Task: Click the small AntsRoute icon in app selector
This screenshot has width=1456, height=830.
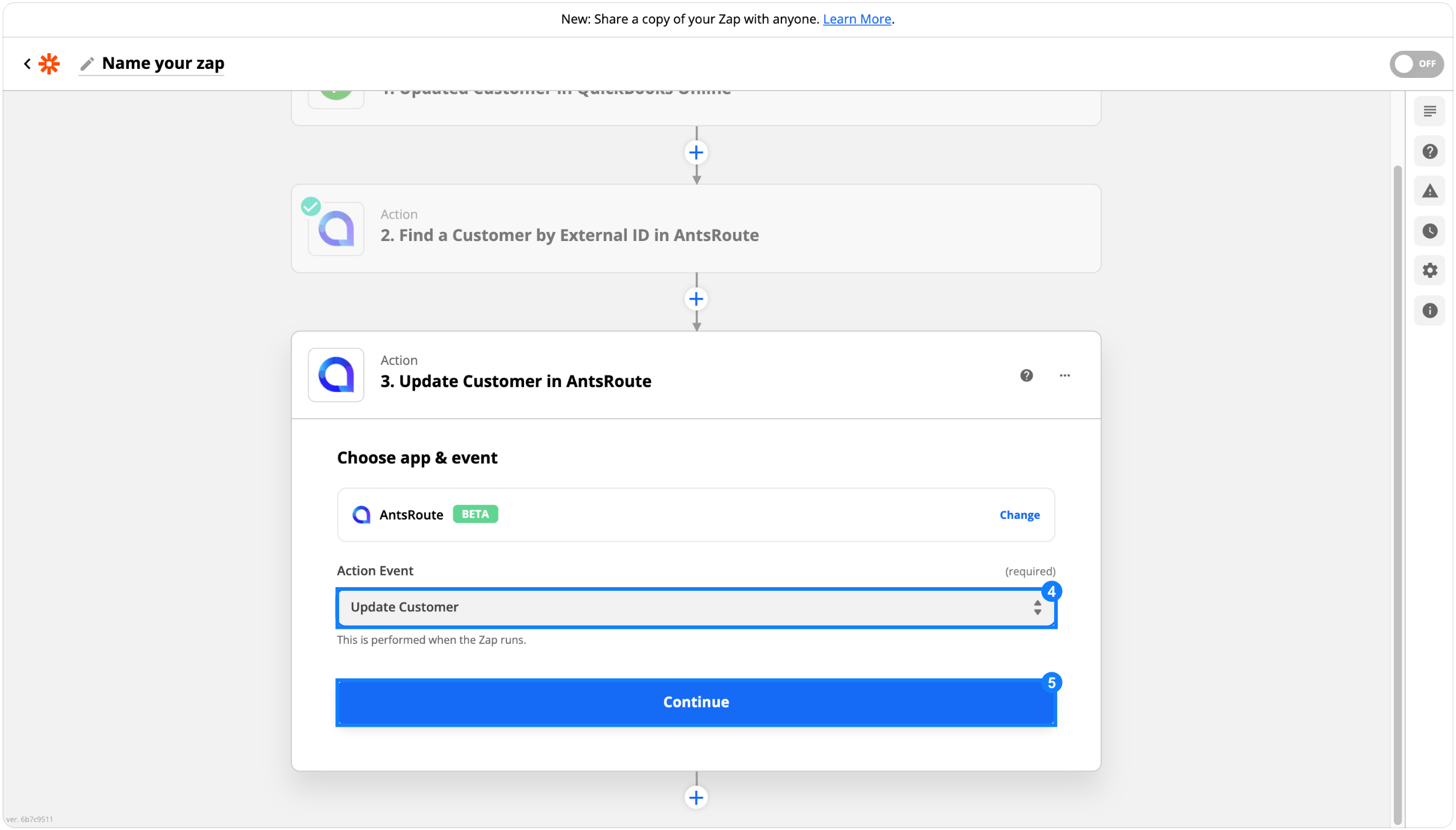Action: 361,515
